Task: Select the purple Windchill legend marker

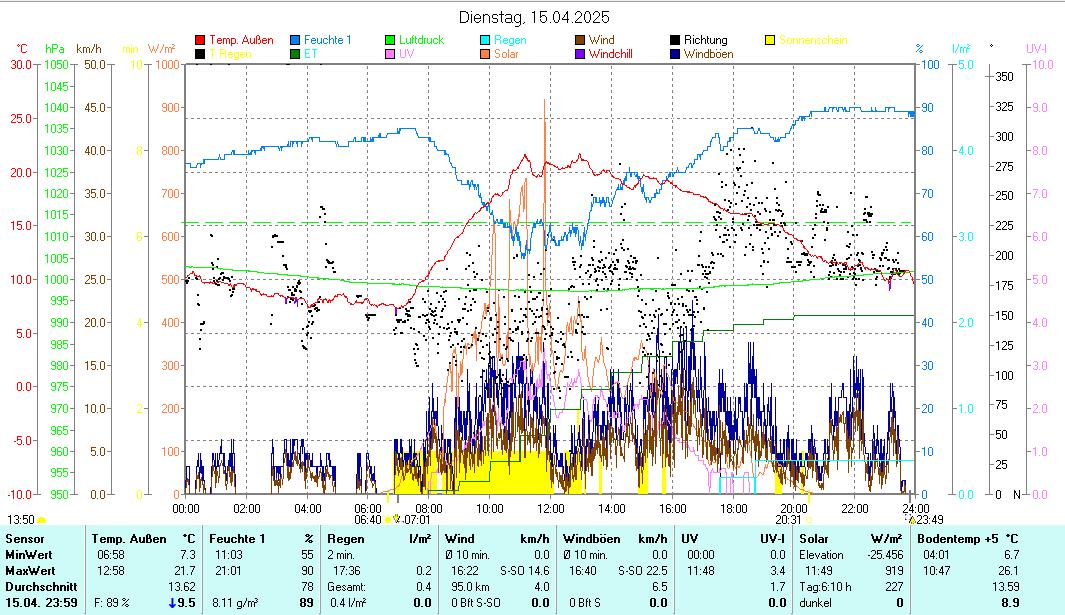Action: tap(580, 54)
